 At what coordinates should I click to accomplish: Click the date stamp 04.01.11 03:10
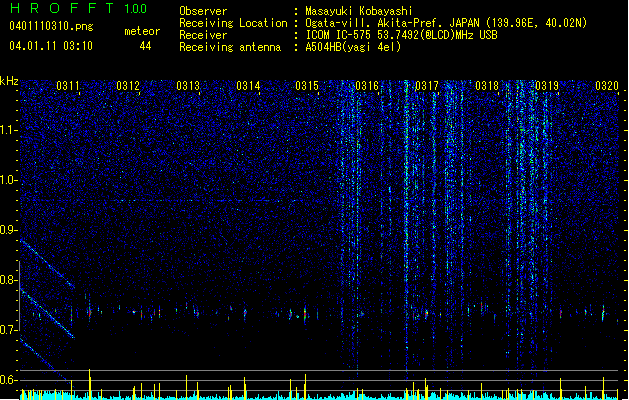(51, 46)
